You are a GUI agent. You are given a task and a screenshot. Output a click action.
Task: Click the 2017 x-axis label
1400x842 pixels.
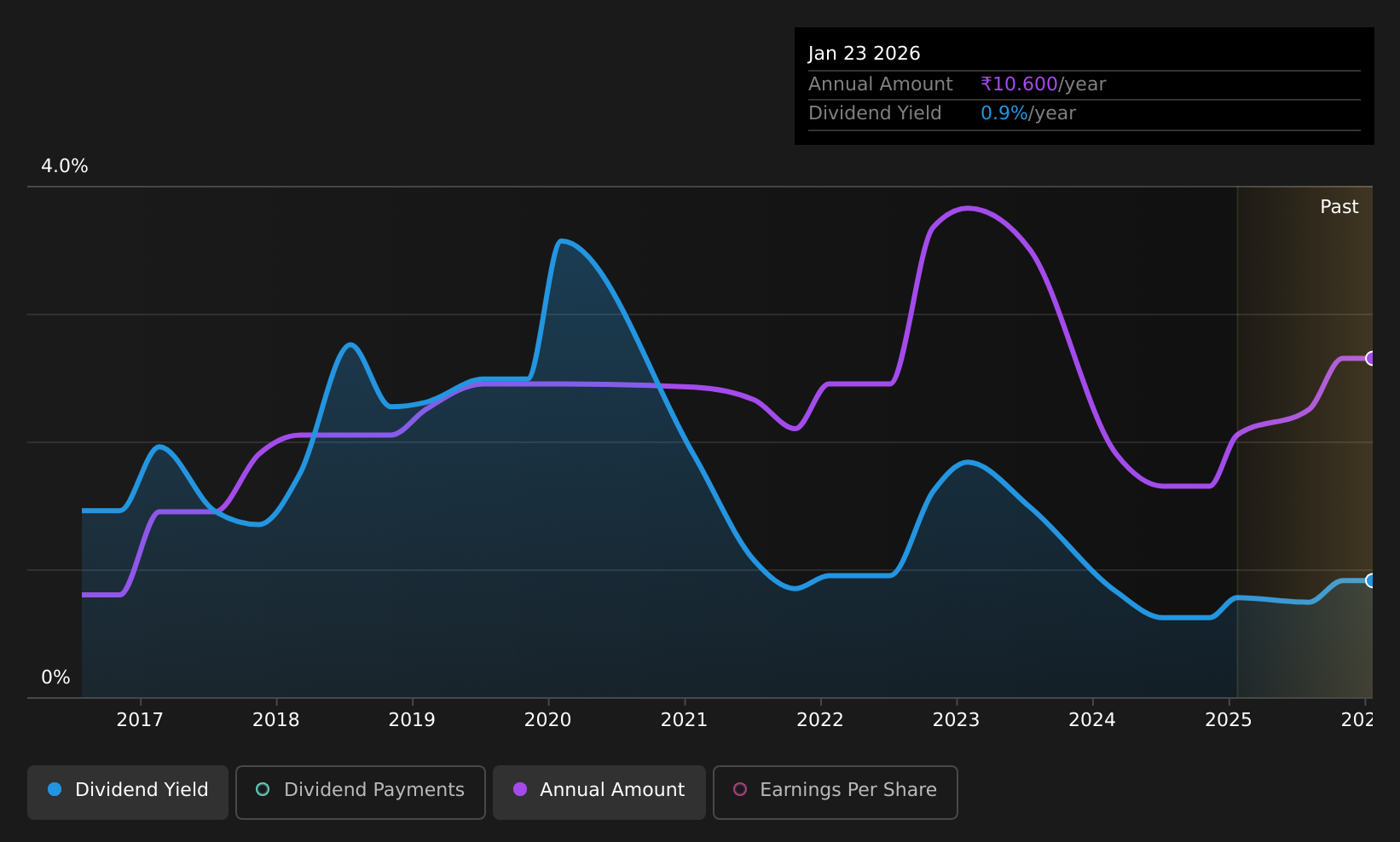(x=140, y=720)
